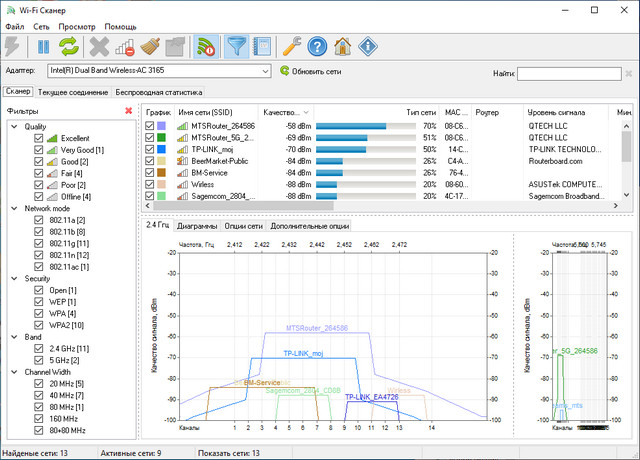This screenshot has width=640, height=460.
Task: Click the home icon in toolbar
Action: click(x=343, y=45)
